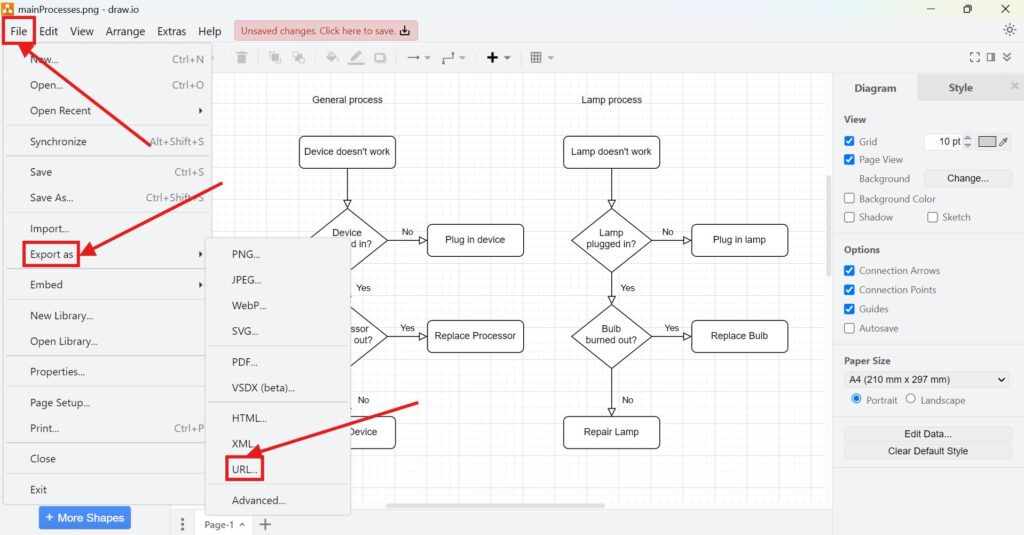Image resolution: width=1024 pixels, height=535 pixels.
Task: Choose URL... from Export as submenu
Action: pyautogui.click(x=245, y=469)
